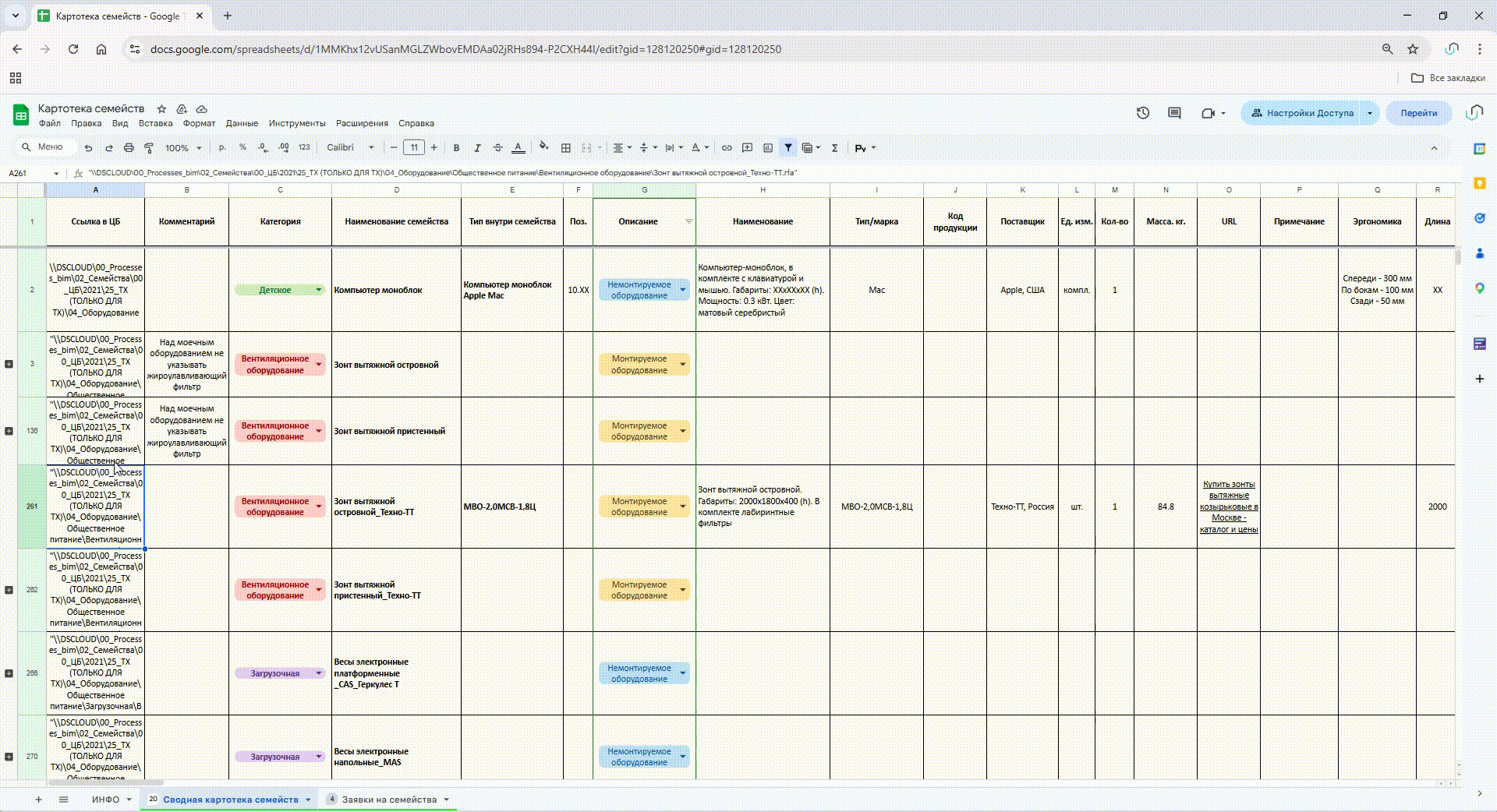Select the paint format tool

click(x=149, y=148)
